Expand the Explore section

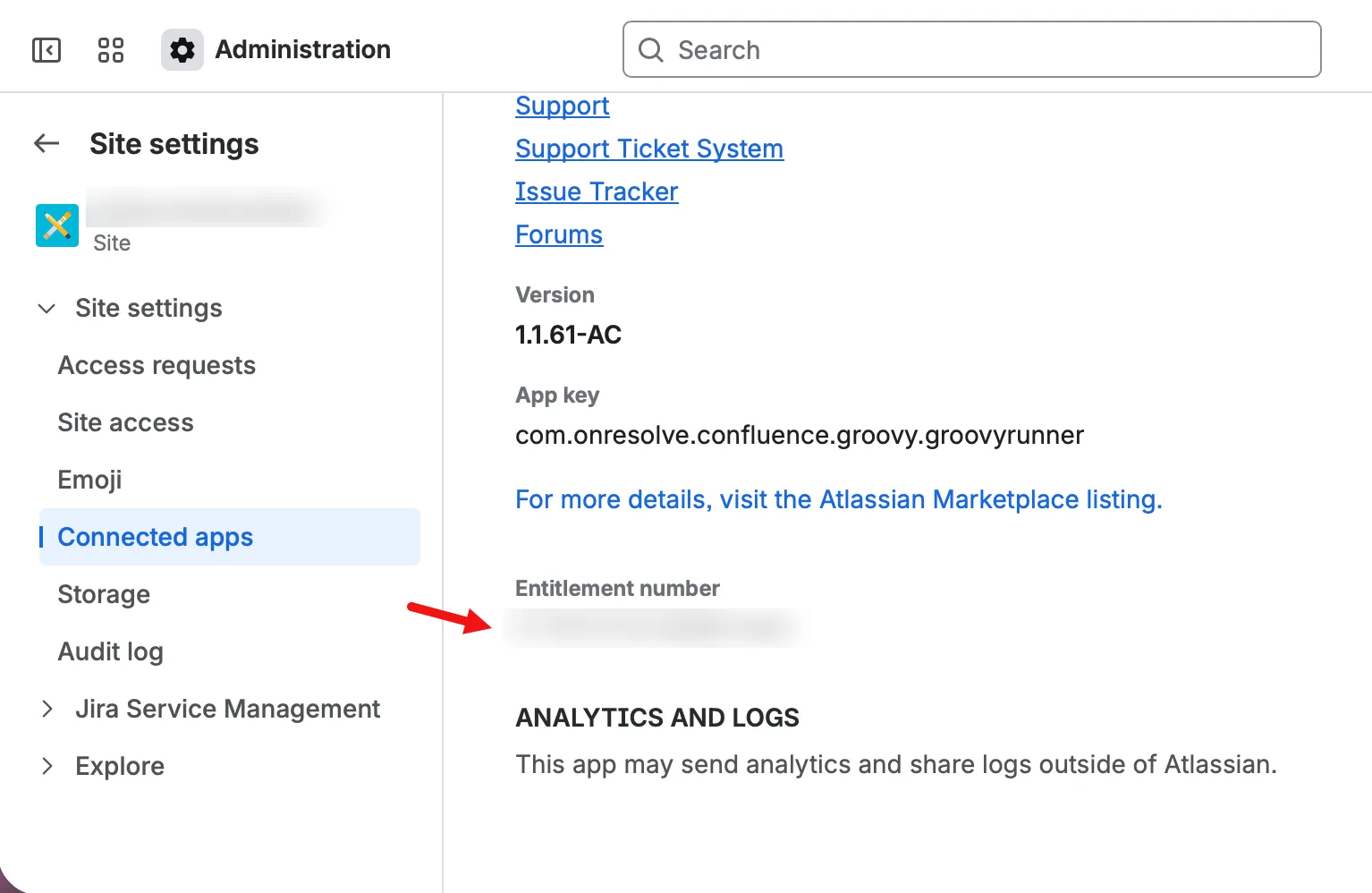coord(47,767)
